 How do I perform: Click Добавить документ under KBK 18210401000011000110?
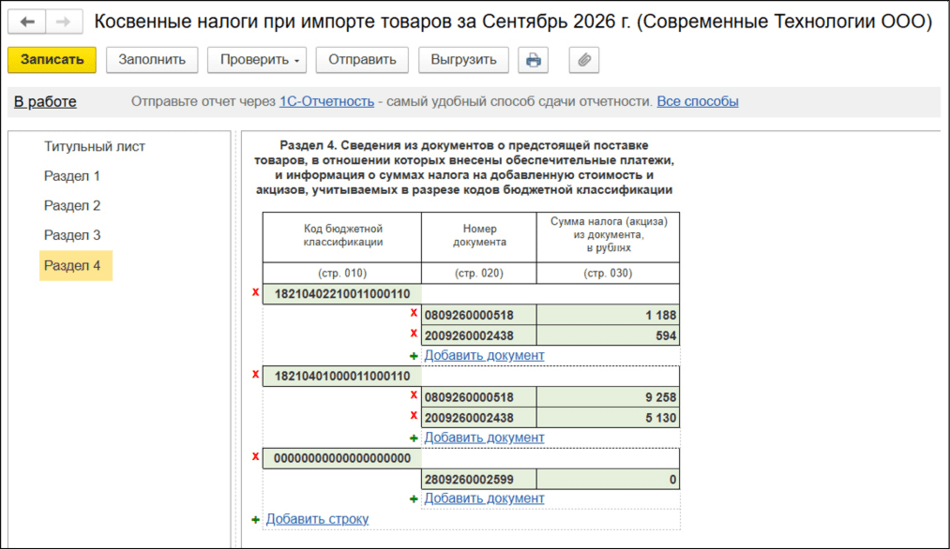[x=484, y=438]
